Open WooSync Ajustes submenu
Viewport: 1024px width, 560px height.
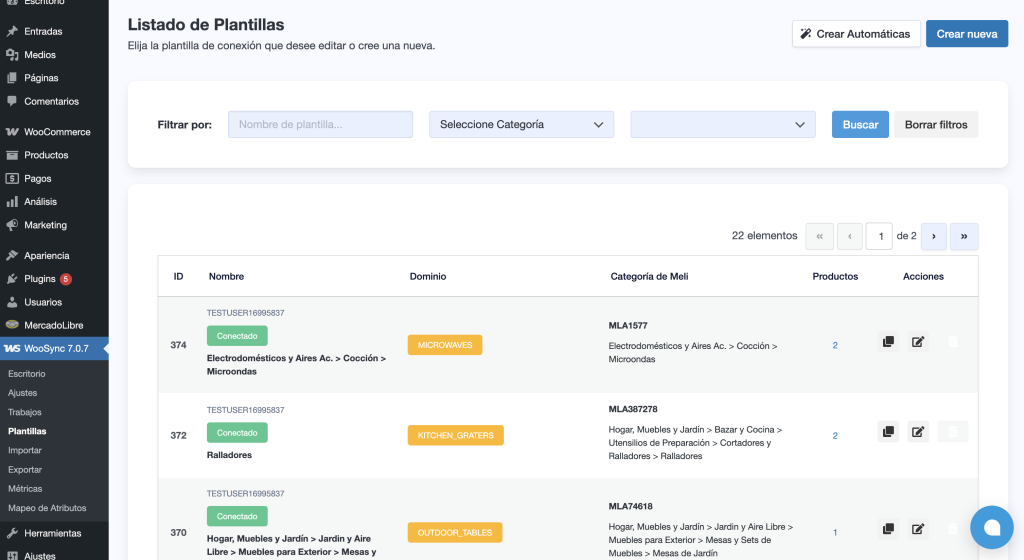click(x=23, y=393)
